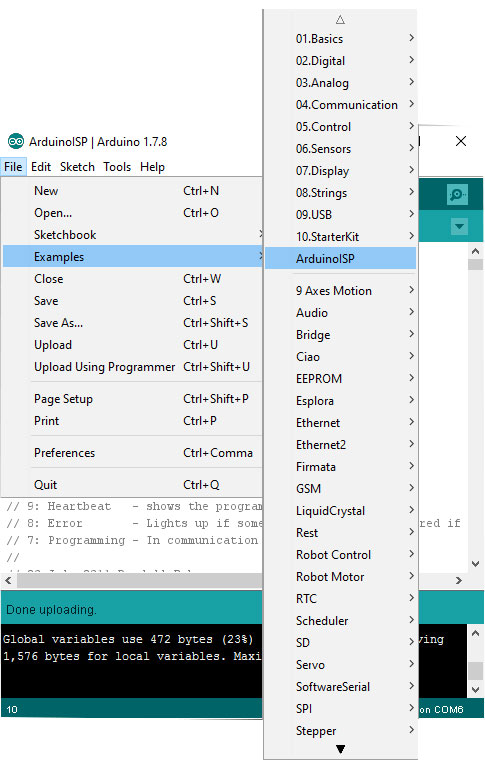Click editor horizontal scrollbar left arrow
The image size is (485, 760).
(8, 580)
